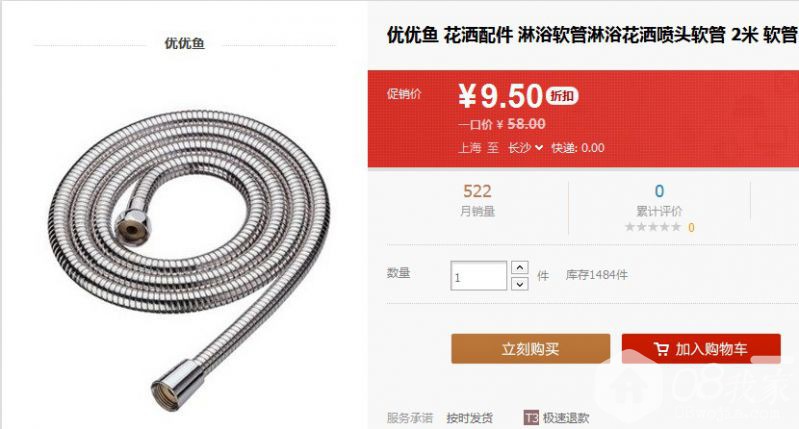This screenshot has height=429, width=799.
Task: Click the ¥9.50 promotional price
Action: coord(500,96)
